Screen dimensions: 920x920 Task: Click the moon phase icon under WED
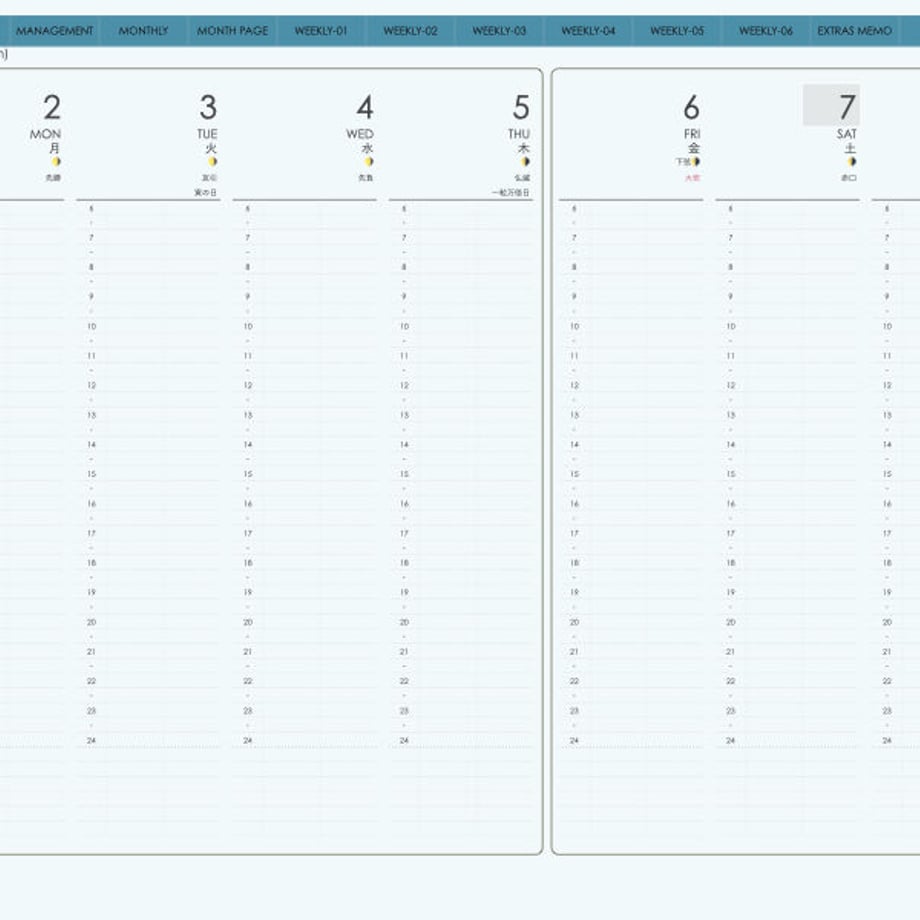pyautogui.click(x=368, y=161)
